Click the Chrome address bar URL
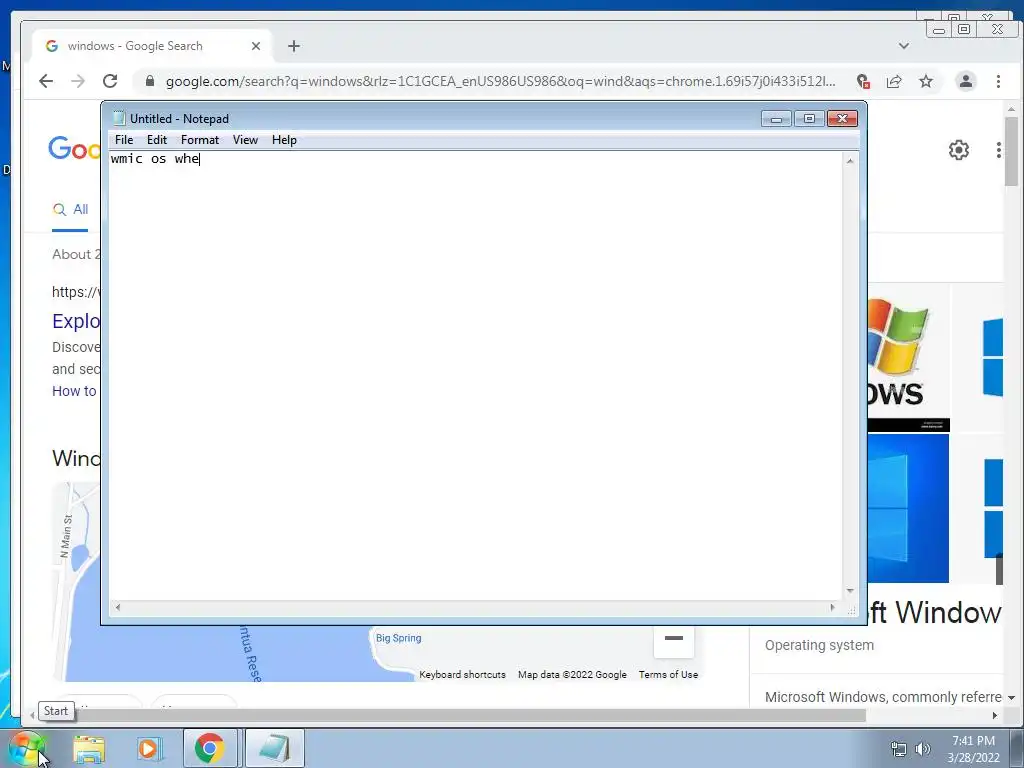Image resolution: width=1024 pixels, height=768 pixels. tap(500, 82)
